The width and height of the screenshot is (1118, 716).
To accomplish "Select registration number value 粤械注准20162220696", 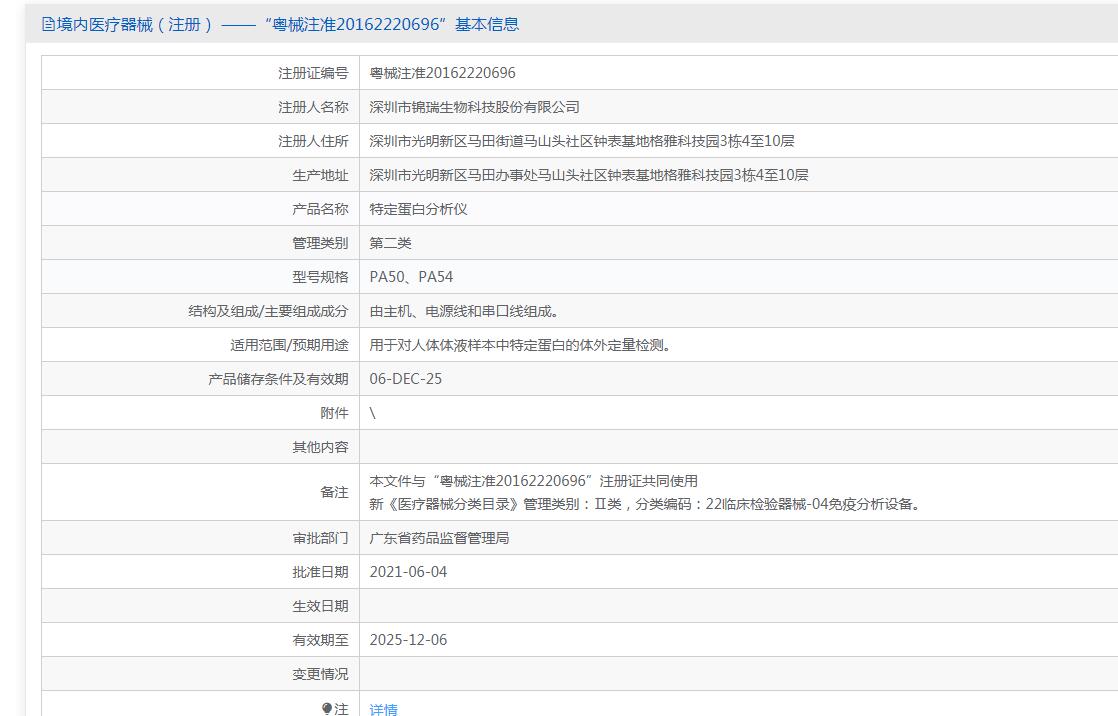I will pyautogui.click(x=442, y=73).
